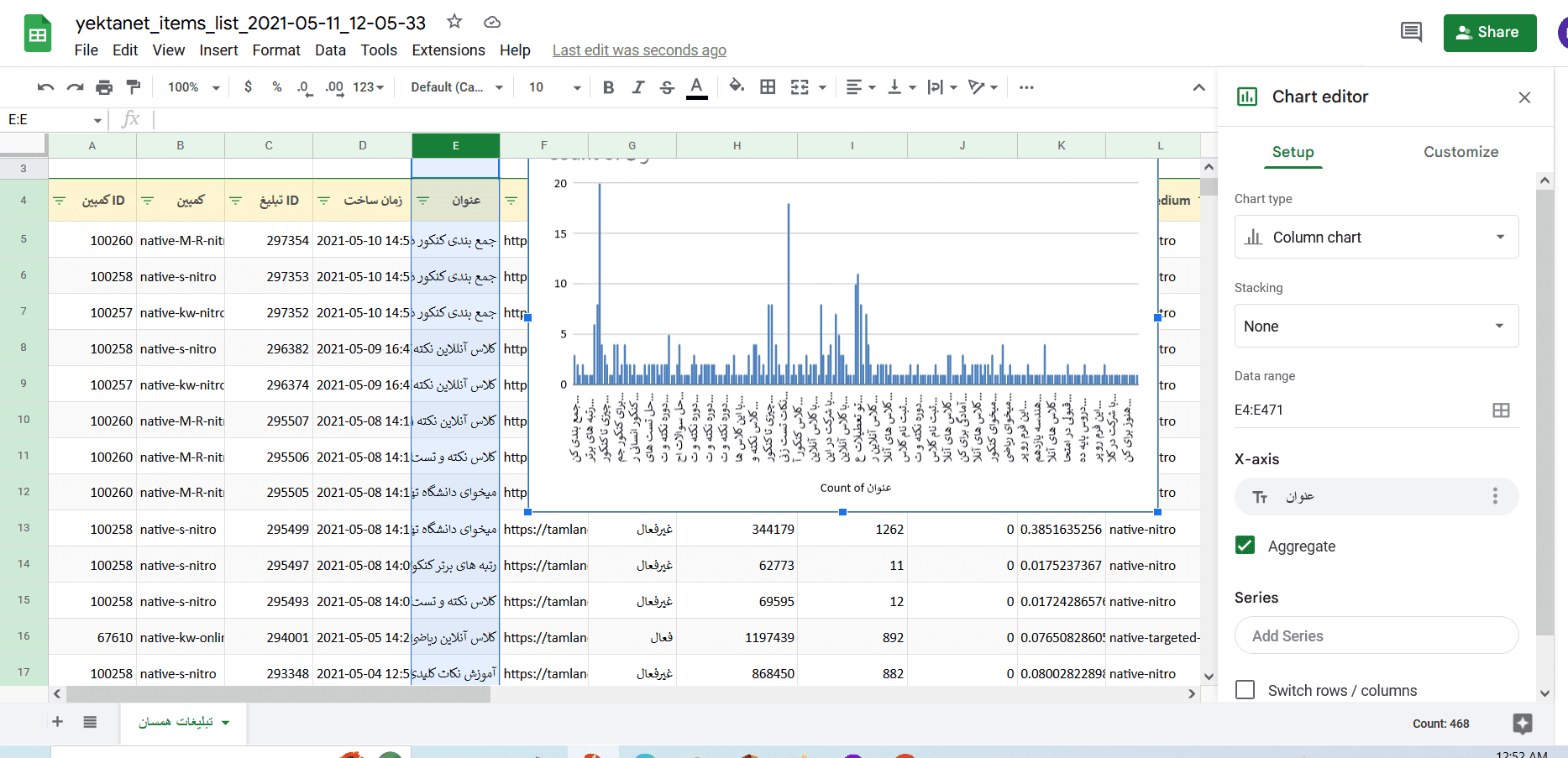
Task: Print the spreadsheet
Action: click(104, 87)
